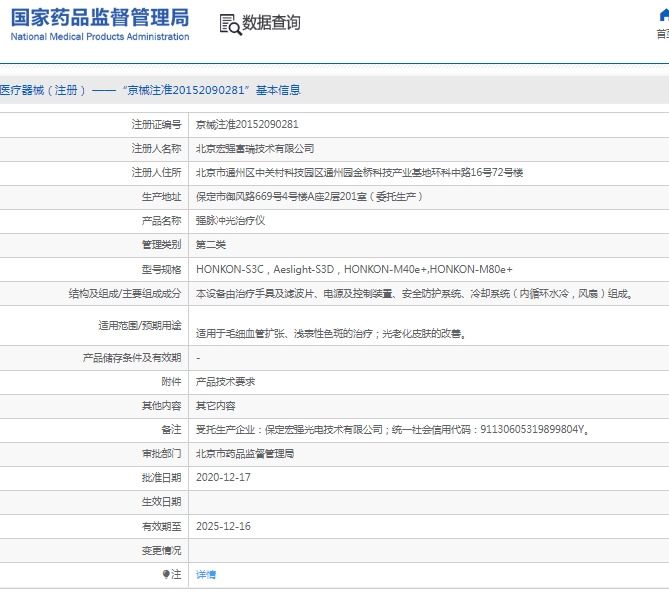This screenshot has width=669, height=595.
Task: Click the 数据查询 heading text
Action: (271, 23)
